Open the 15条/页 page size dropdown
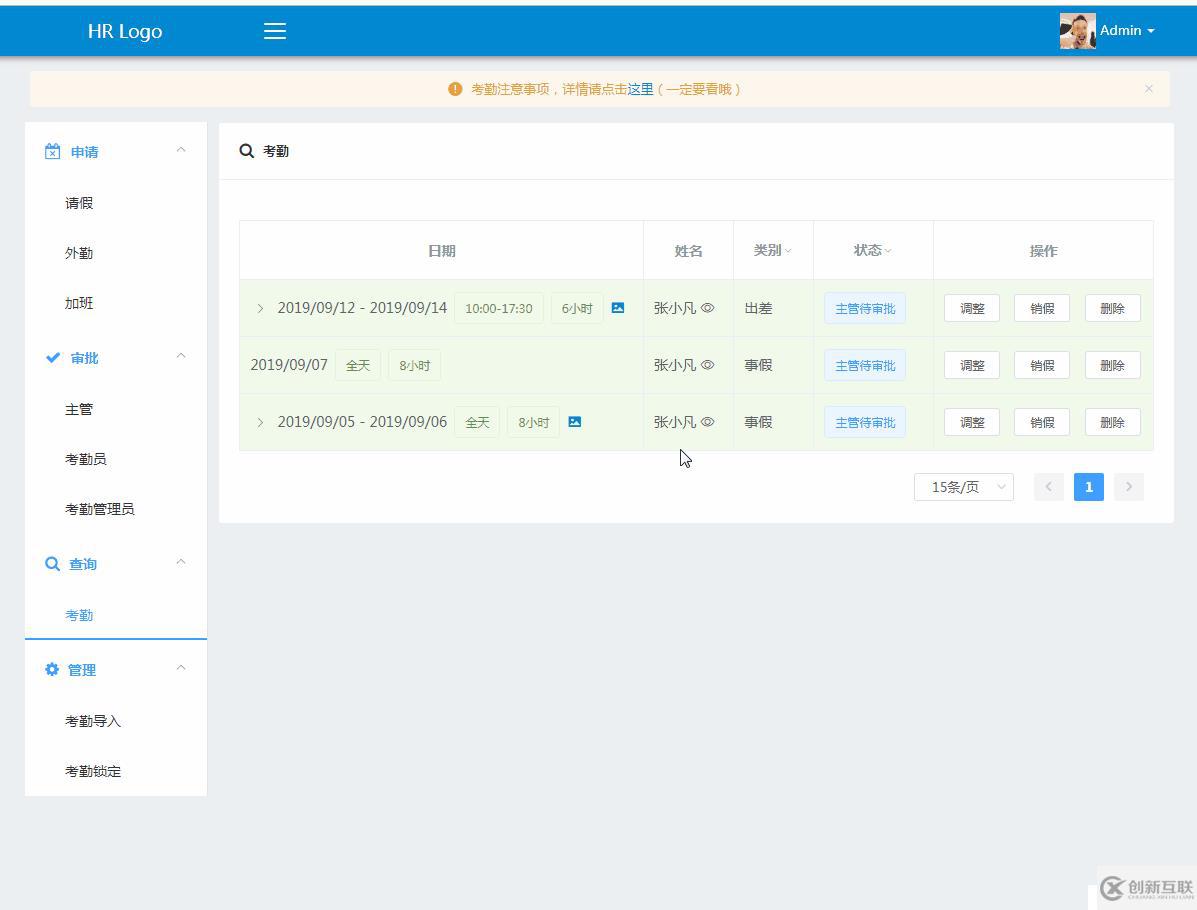 tap(963, 487)
